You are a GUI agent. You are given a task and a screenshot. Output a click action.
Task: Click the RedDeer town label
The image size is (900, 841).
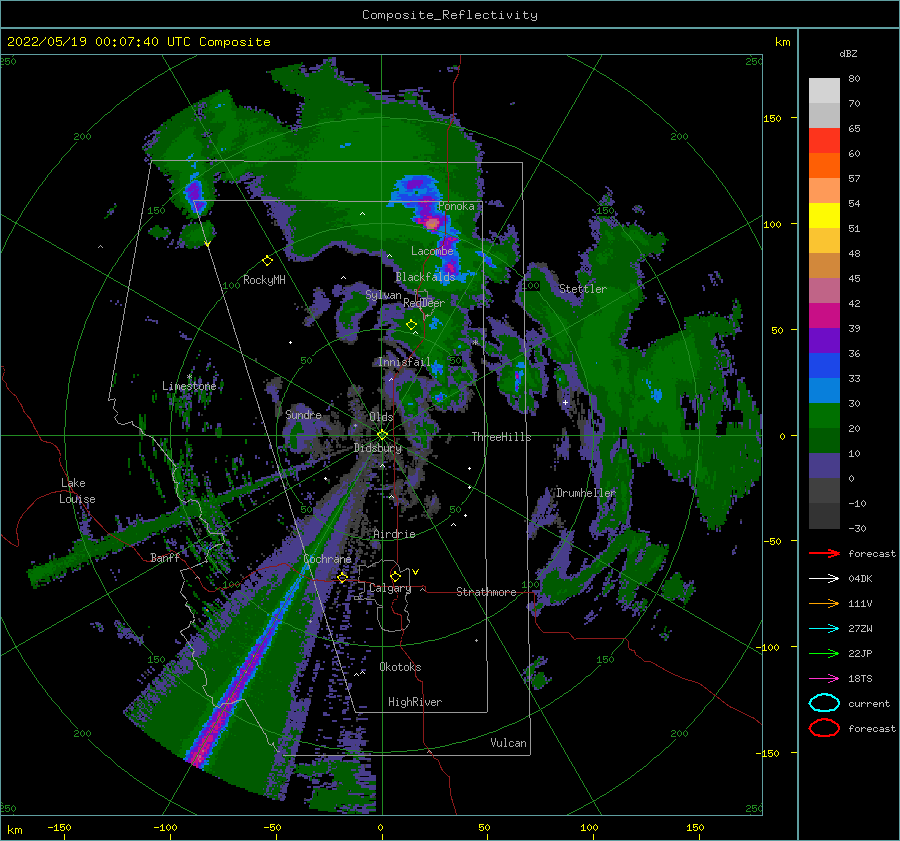point(424,303)
